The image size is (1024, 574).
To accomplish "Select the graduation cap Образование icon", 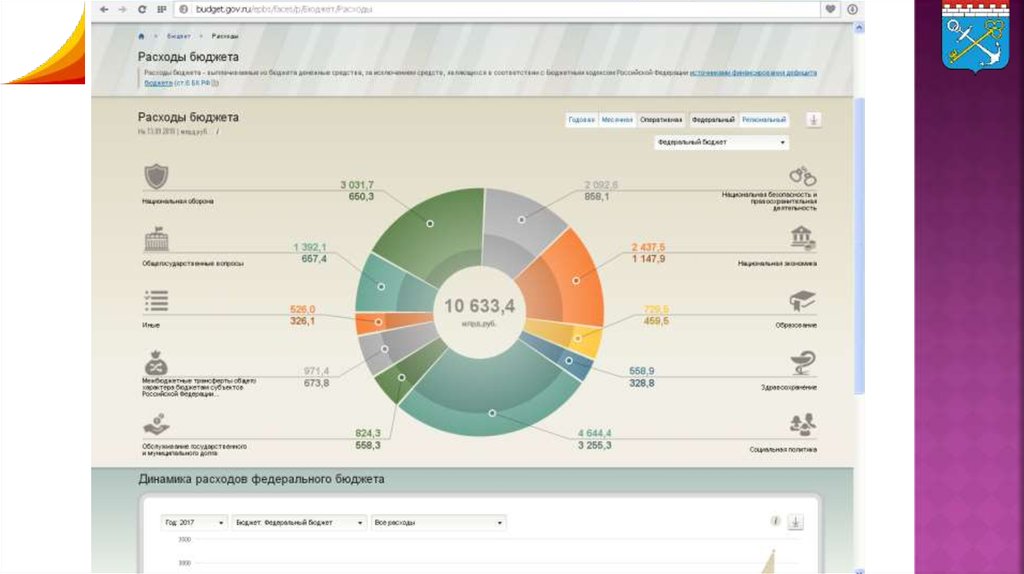I will pos(802,301).
